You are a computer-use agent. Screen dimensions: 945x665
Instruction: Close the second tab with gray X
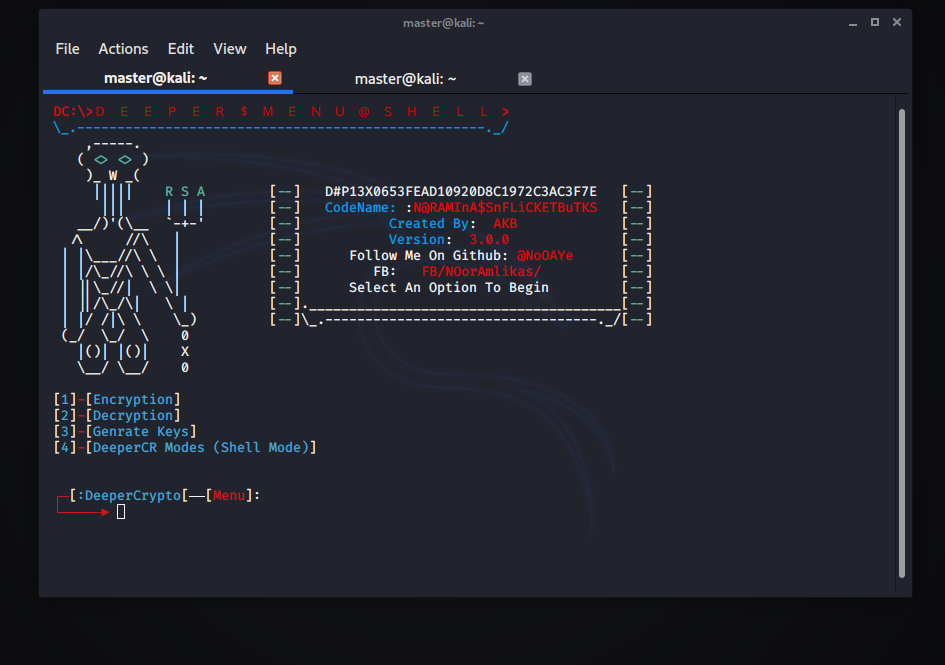click(525, 79)
